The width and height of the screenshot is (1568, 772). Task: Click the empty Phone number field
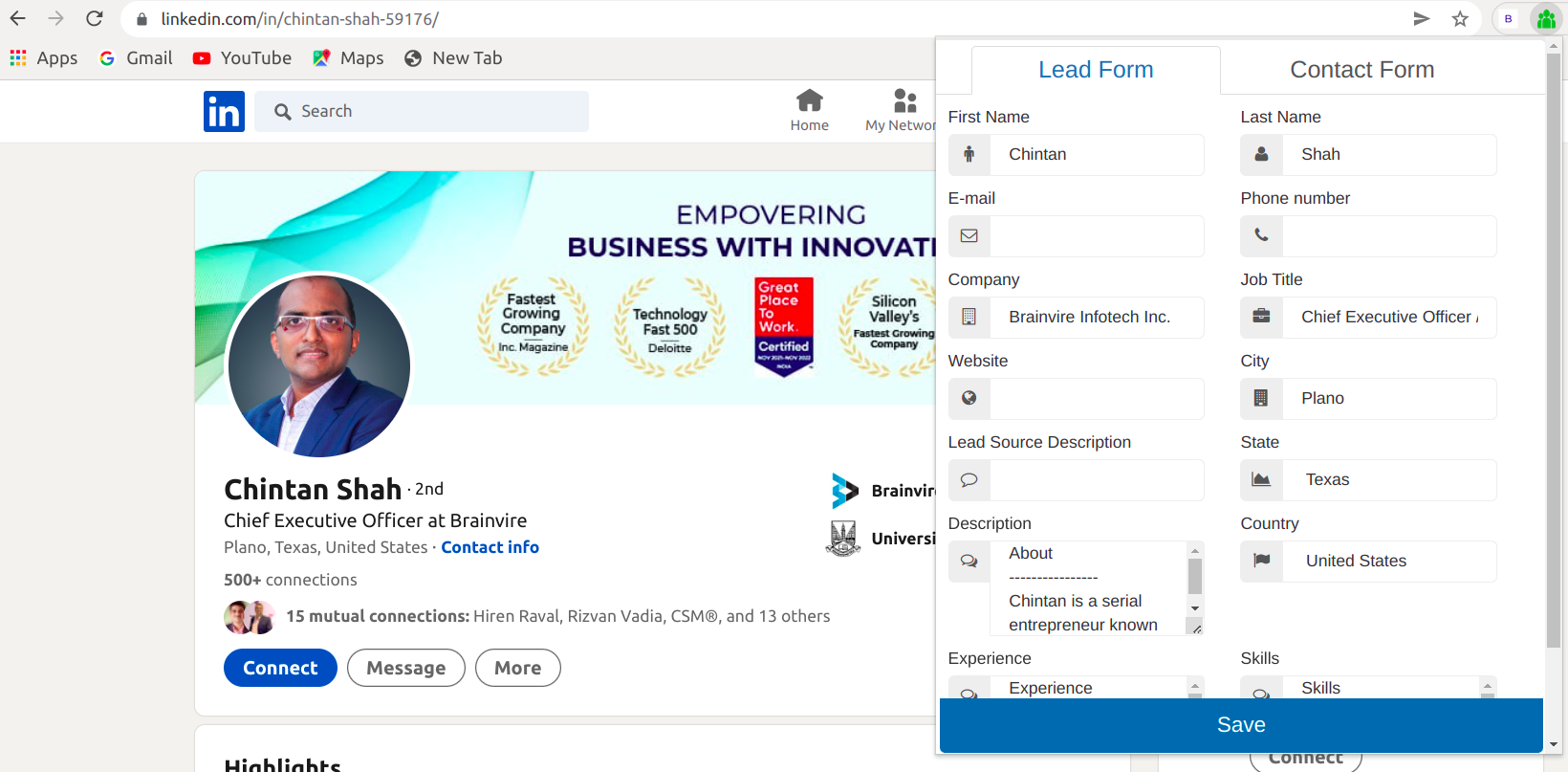1389,236
